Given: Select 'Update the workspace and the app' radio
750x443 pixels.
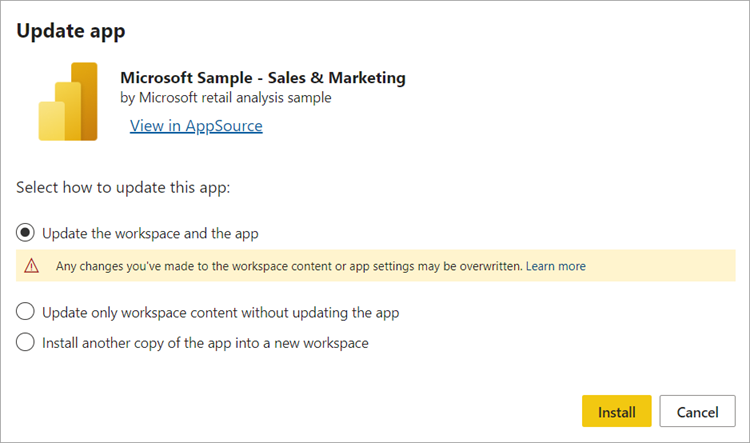Looking at the screenshot, I should (x=26, y=233).
